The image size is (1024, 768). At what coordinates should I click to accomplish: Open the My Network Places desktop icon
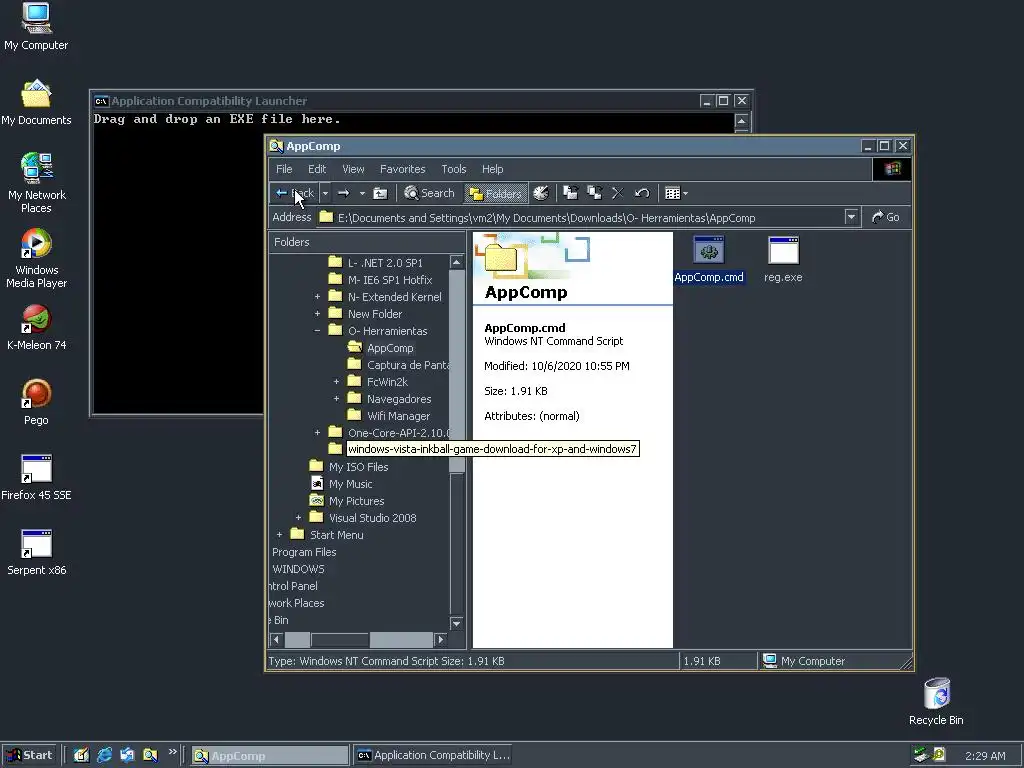37,183
